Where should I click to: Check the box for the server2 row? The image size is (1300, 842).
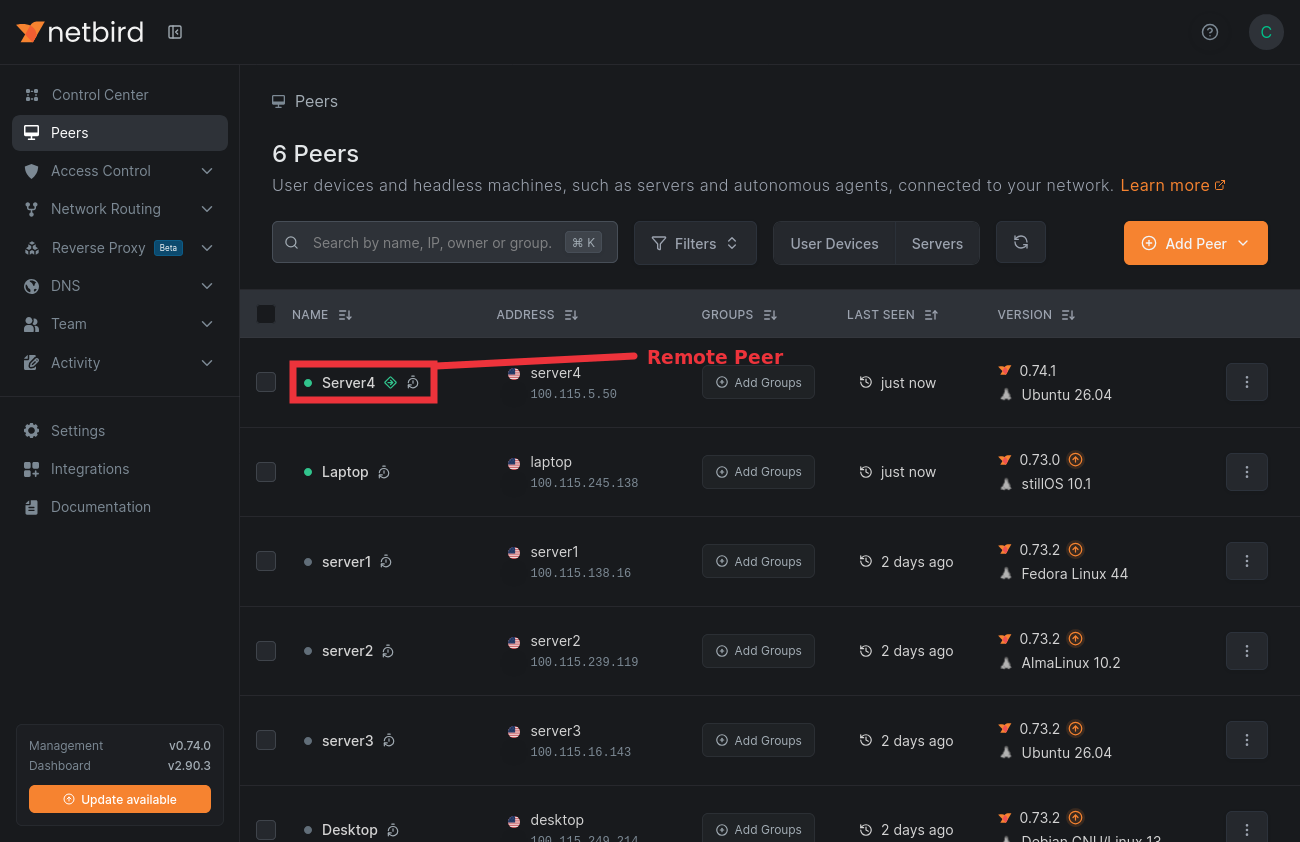[266, 651]
